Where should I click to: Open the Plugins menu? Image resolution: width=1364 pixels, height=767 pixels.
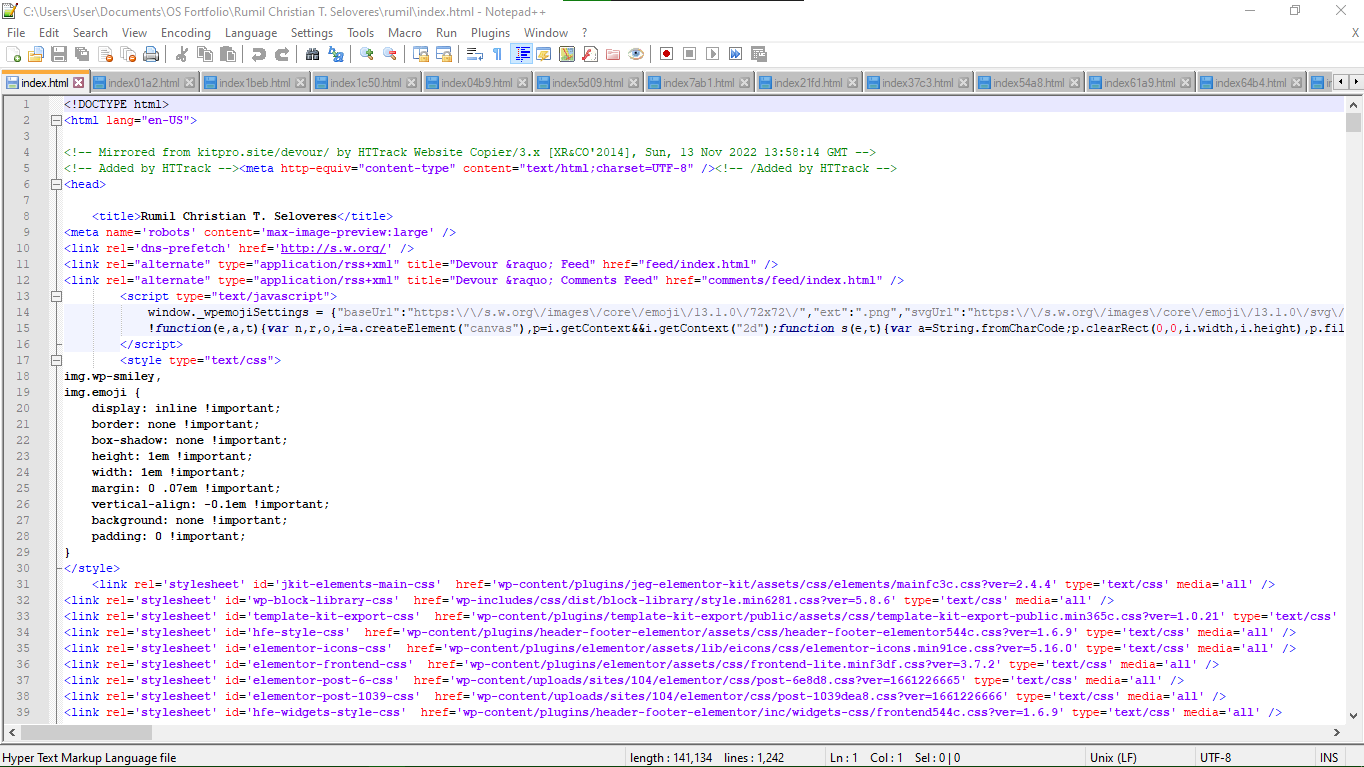pos(490,33)
